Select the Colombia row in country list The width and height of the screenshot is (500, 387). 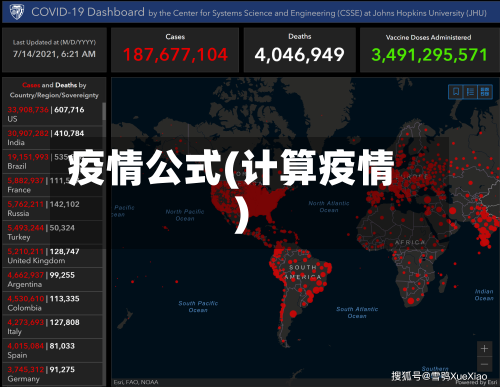coord(53,303)
